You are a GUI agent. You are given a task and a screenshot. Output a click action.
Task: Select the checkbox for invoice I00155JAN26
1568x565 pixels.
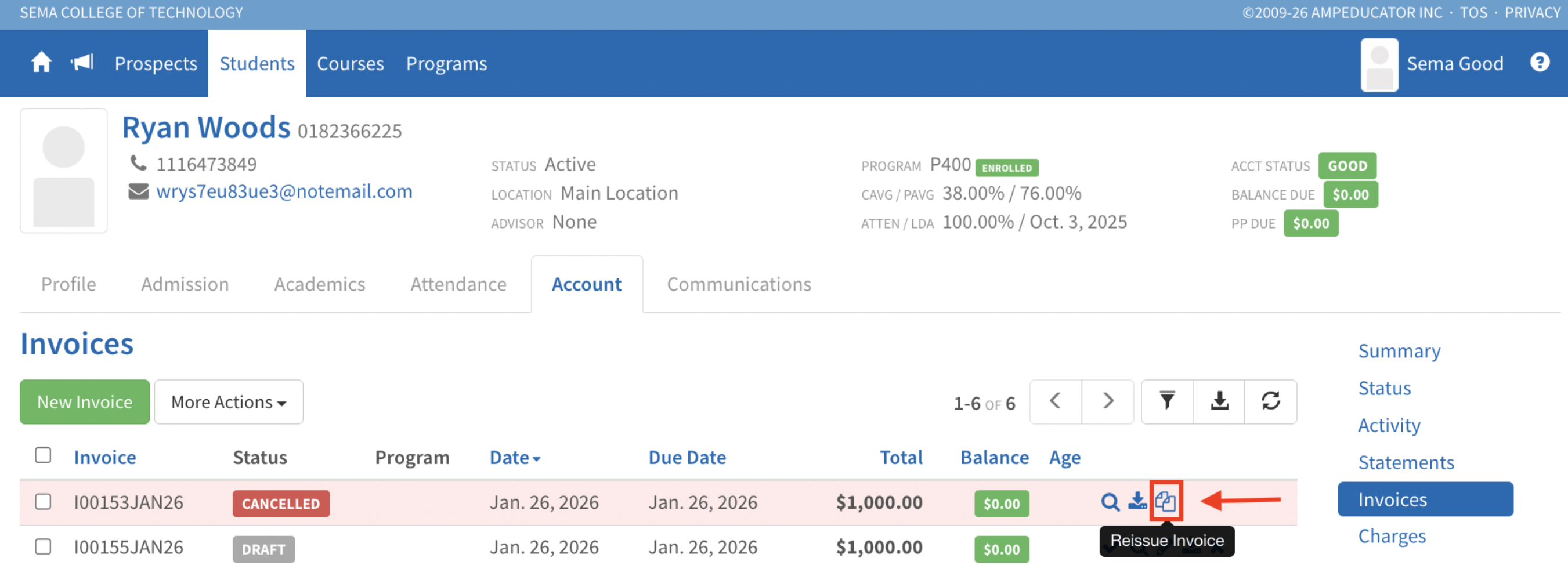click(43, 547)
